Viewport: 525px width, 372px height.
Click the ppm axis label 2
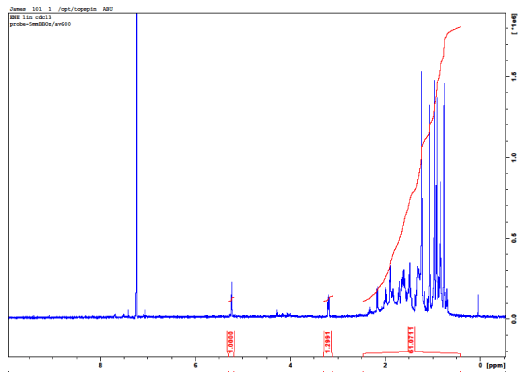pos(385,365)
